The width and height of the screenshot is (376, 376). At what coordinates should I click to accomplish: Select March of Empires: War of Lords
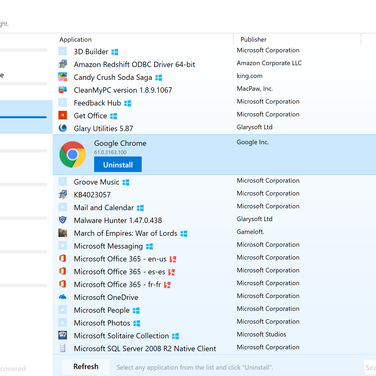[x=125, y=233]
